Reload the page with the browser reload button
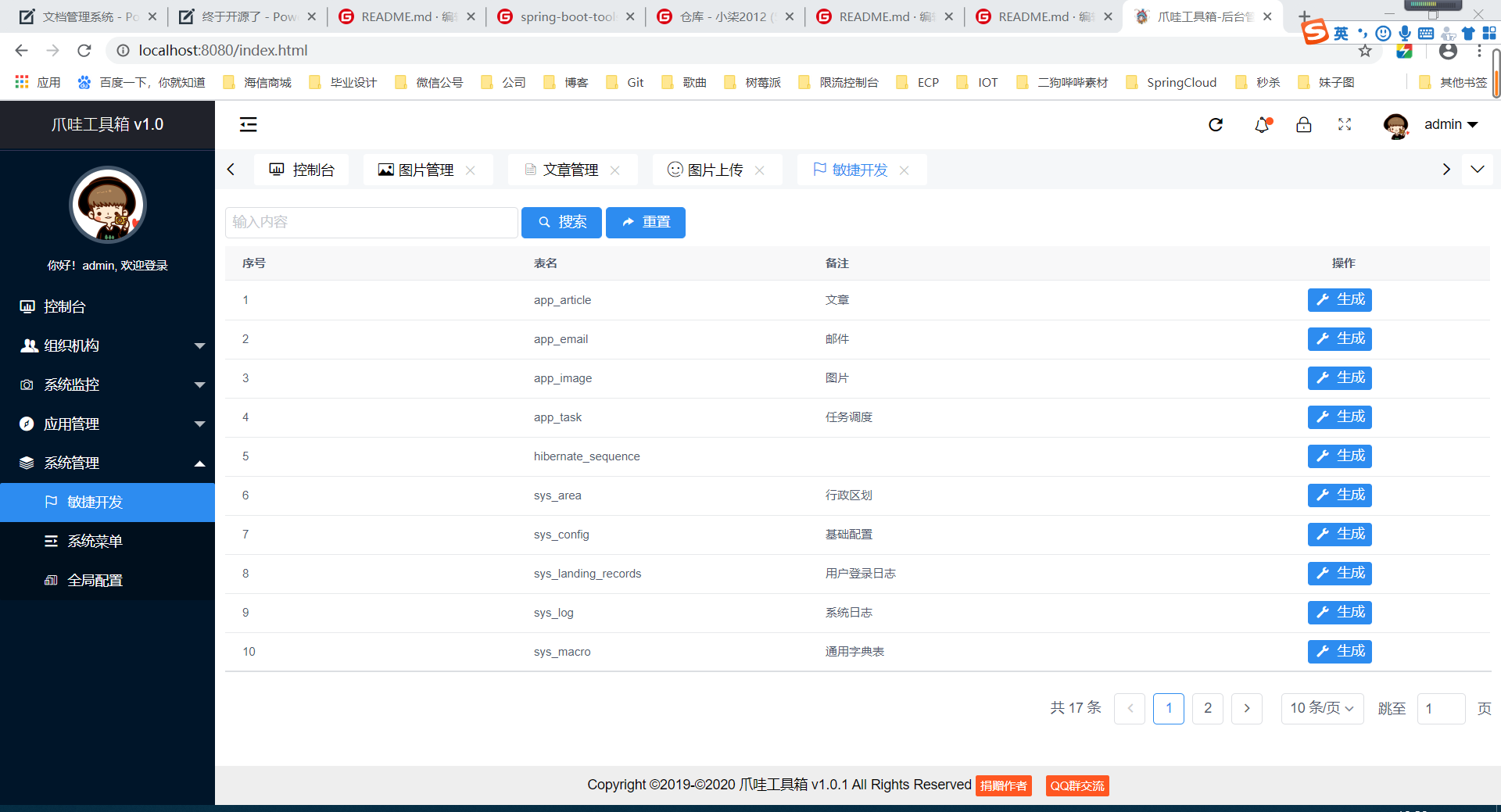 [x=84, y=51]
